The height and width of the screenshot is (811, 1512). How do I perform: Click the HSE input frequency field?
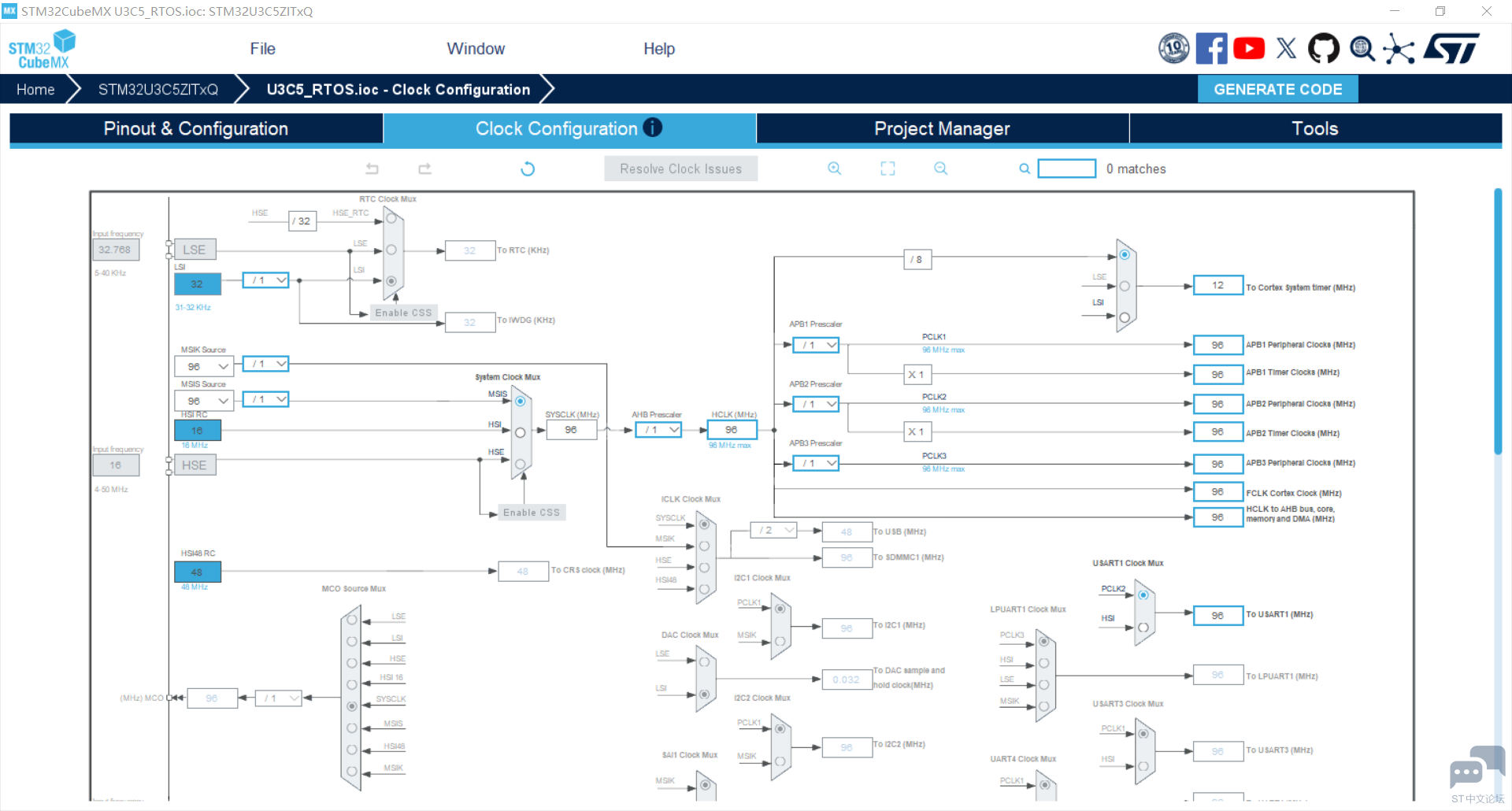(x=116, y=465)
